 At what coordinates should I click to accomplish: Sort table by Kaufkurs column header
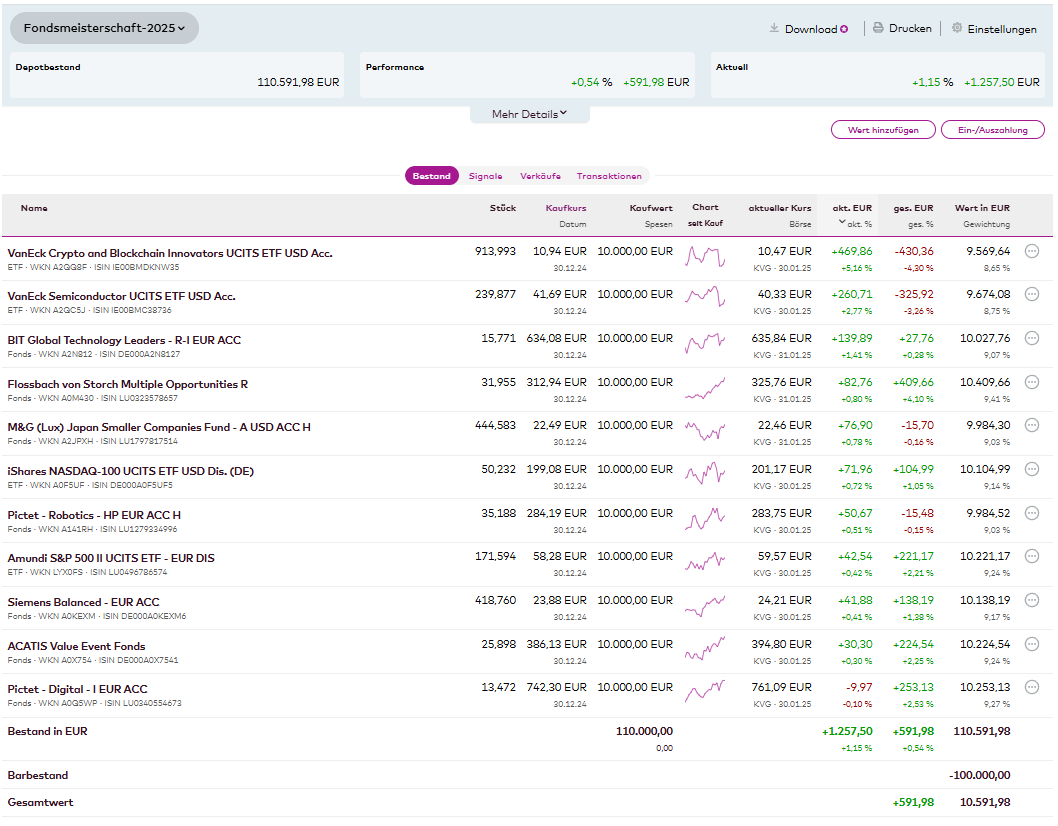(565, 208)
